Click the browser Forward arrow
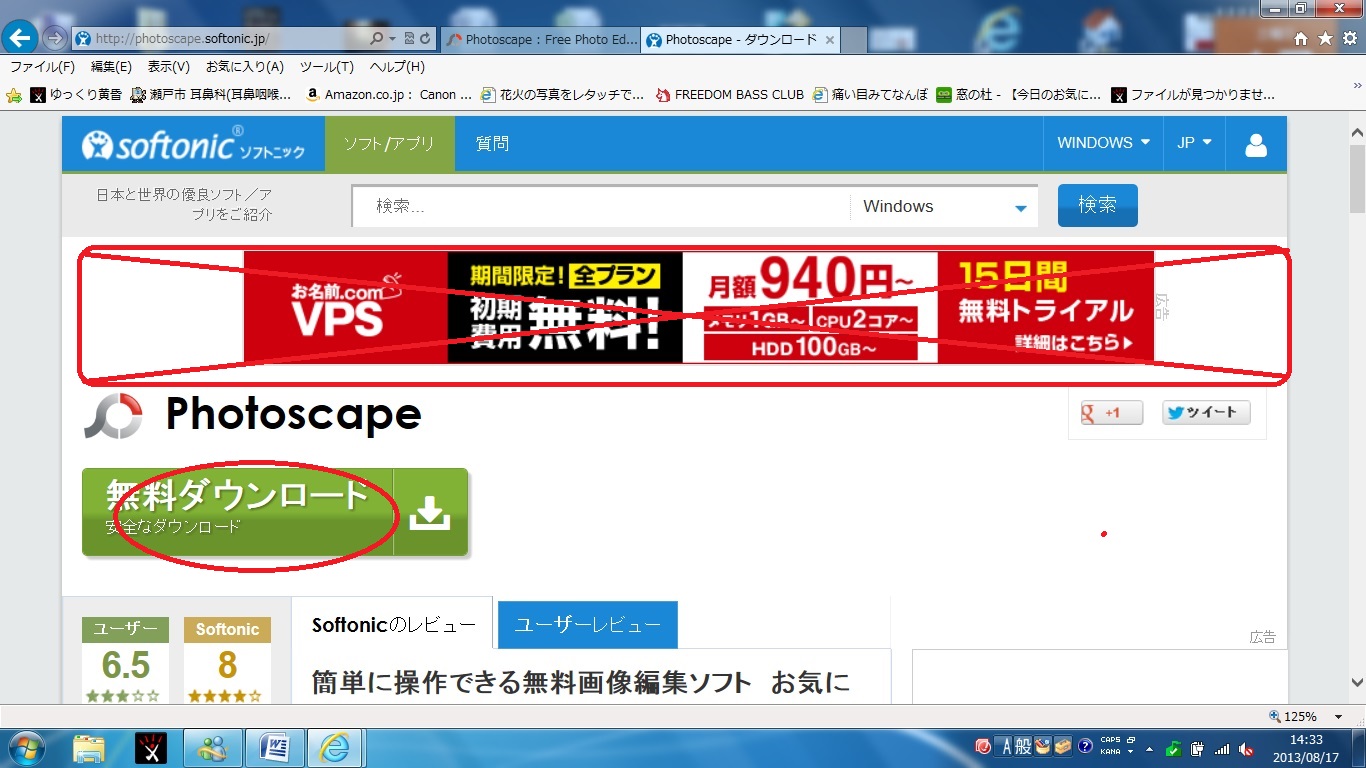1366x768 pixels. (55, 38)
